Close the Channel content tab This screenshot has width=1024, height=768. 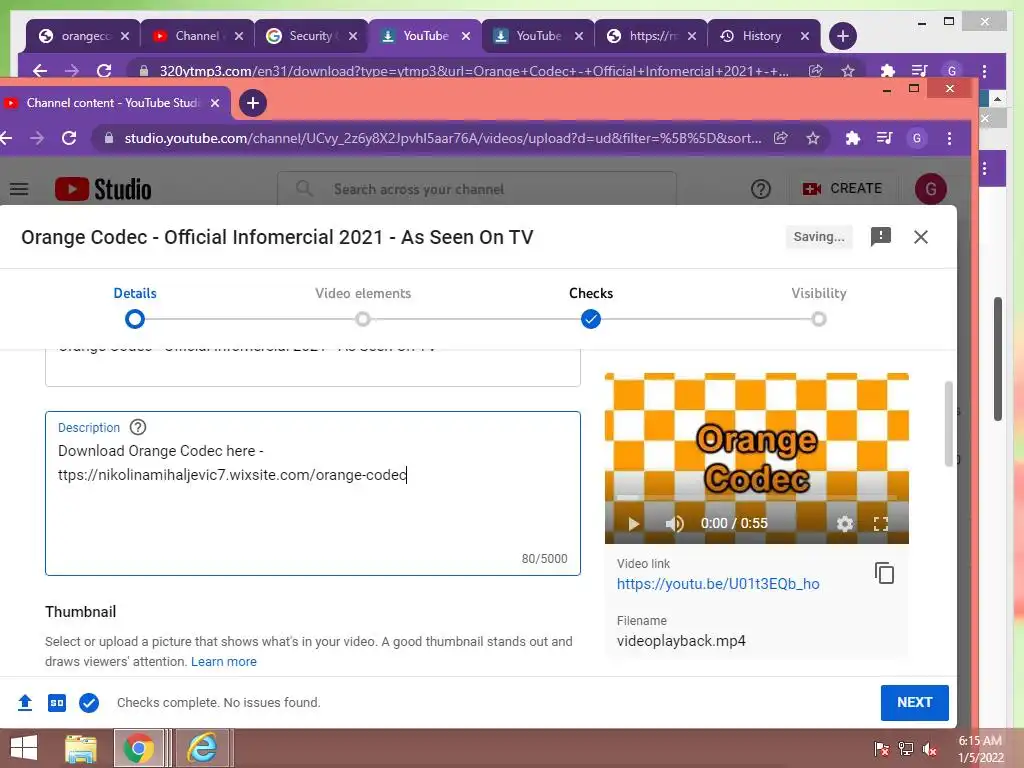[215, 103]
